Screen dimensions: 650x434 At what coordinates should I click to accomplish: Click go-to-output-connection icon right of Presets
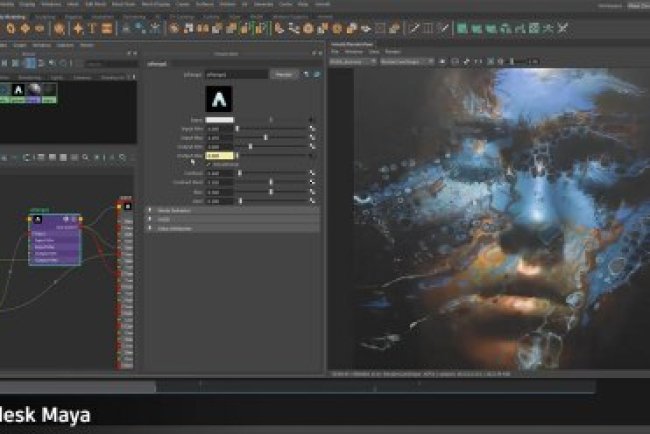(316, 74)
